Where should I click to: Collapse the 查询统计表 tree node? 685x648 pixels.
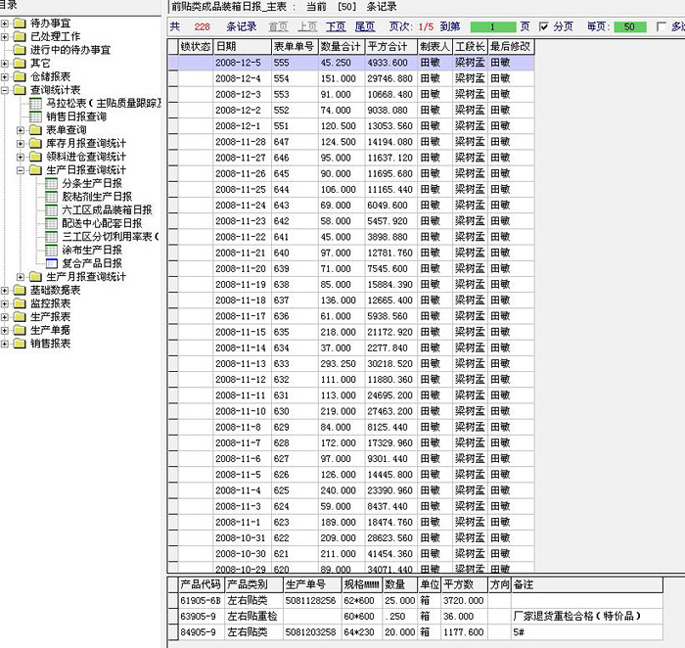6,90
